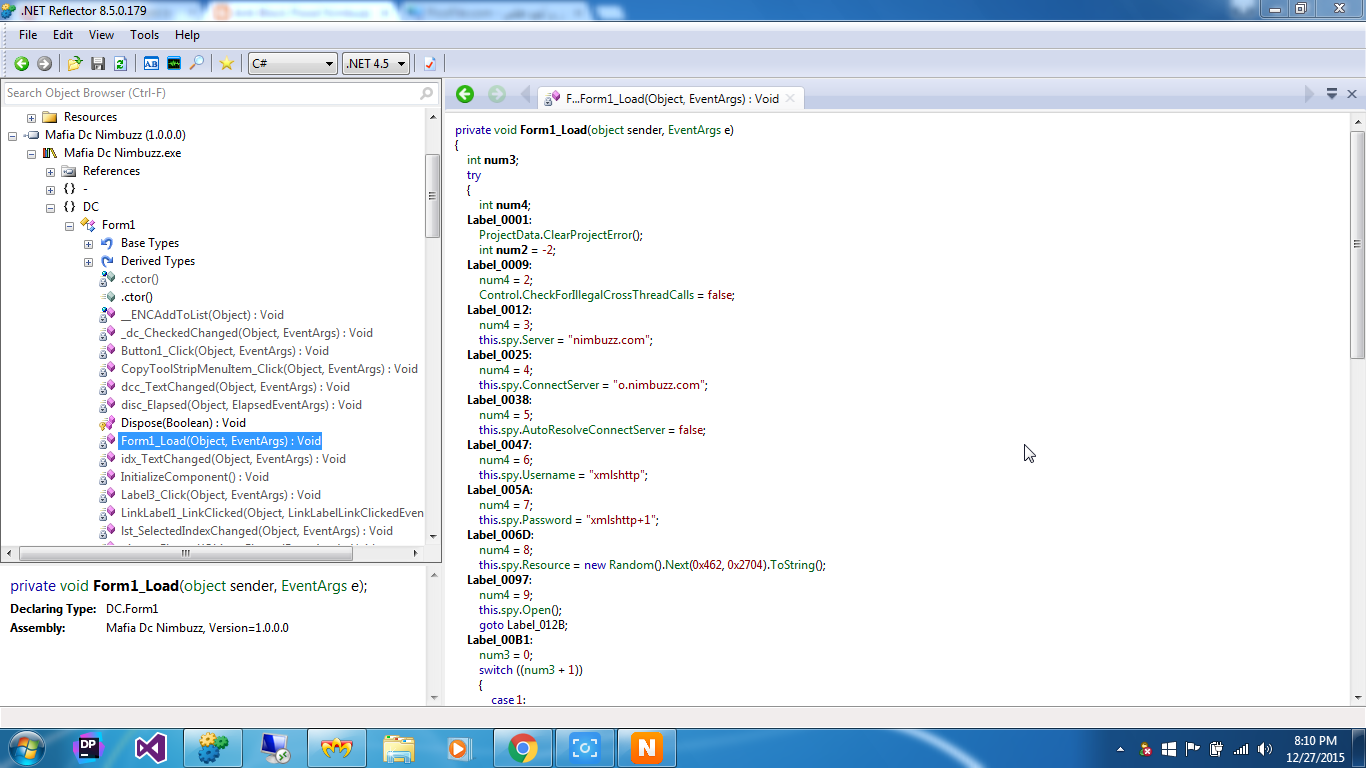Click the Action Center flag tray icon

tap(1193, 748)
